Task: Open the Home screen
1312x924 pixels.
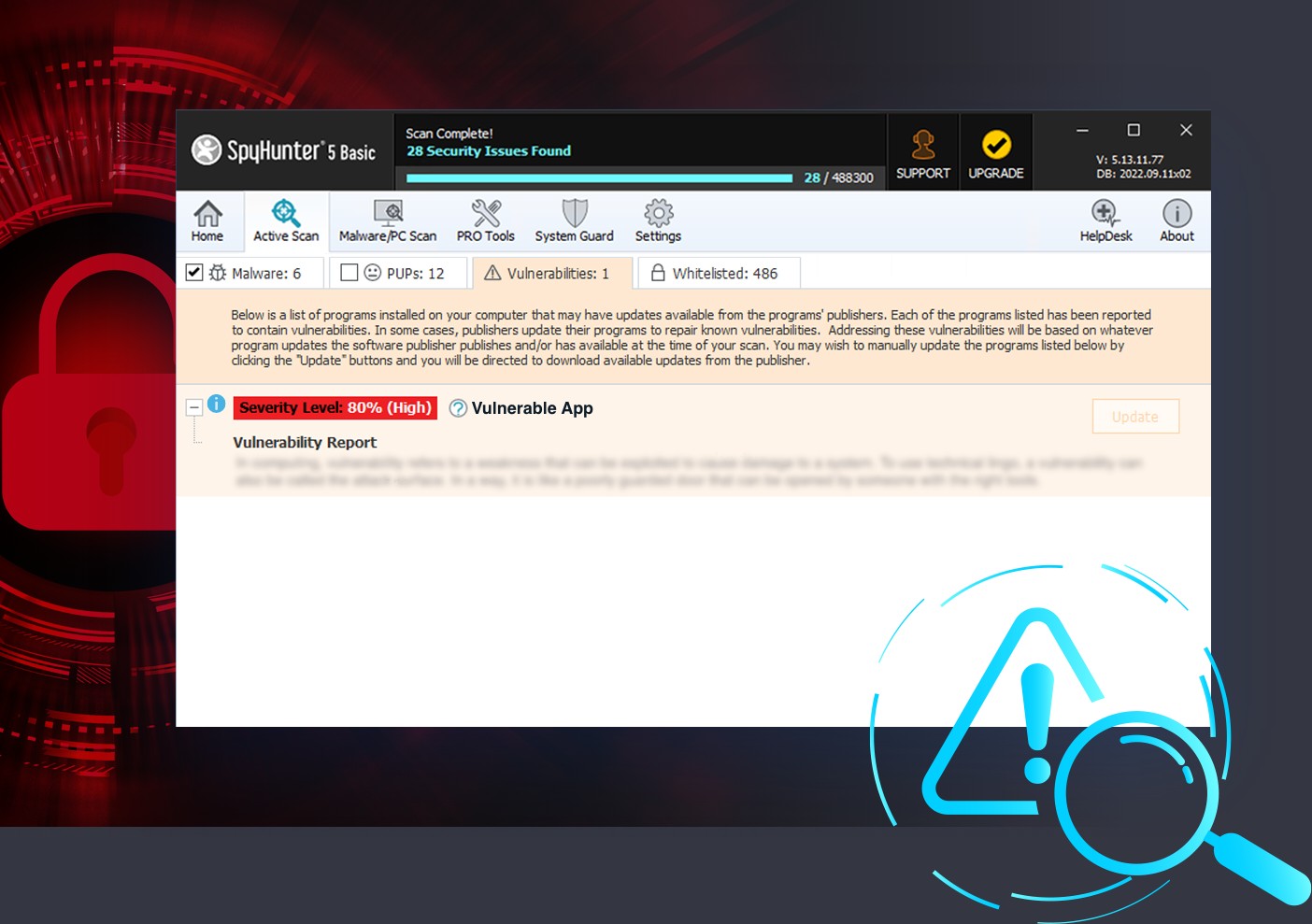Action: coord(207,220)
